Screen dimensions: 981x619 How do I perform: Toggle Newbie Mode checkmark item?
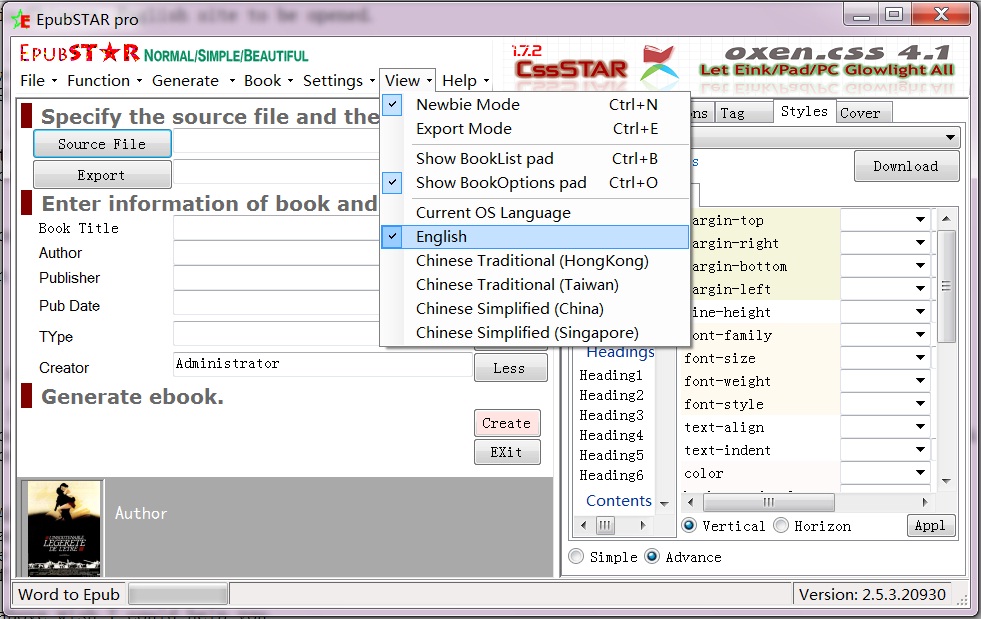point(535,105)
